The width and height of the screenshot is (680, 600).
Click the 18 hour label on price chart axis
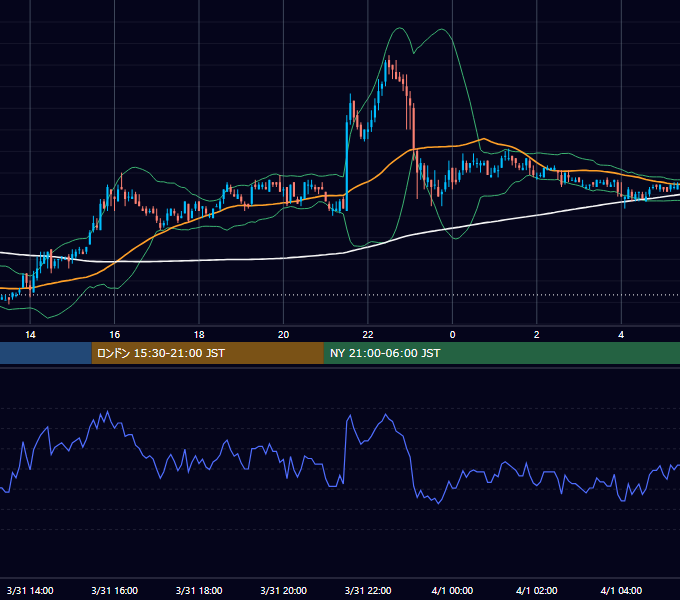(199, 334)
